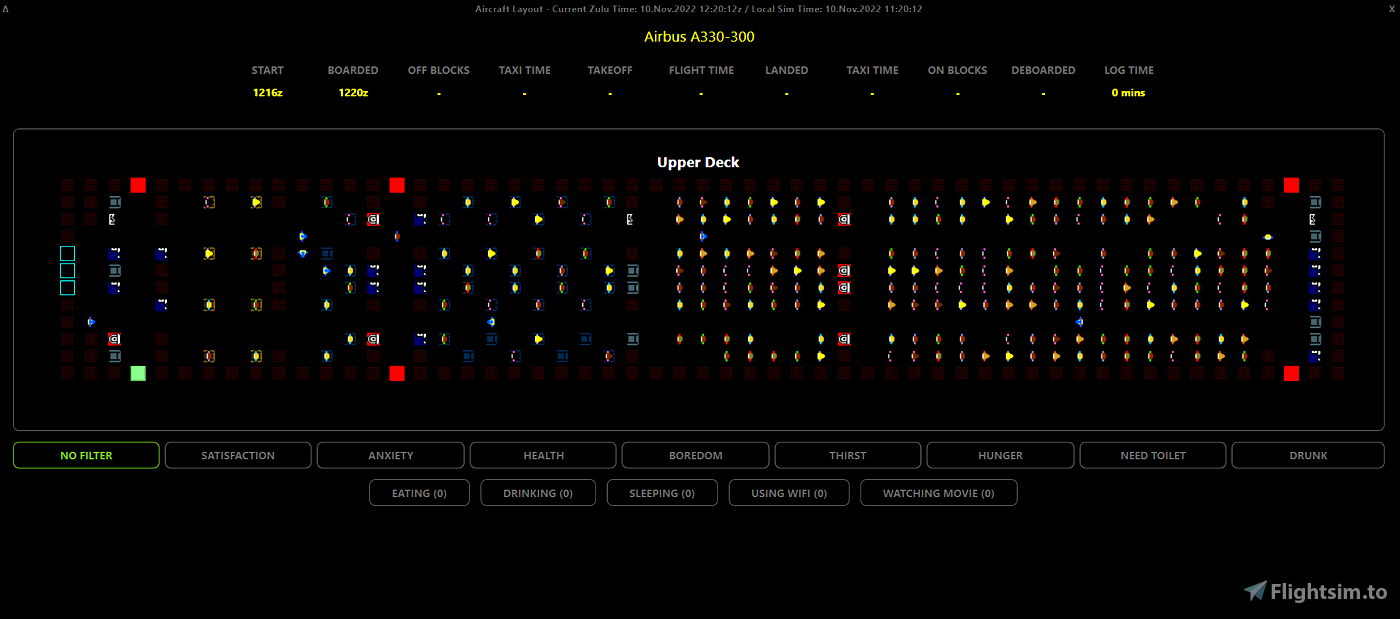Viewport: 1400px width, 619px height.
Task: Click the red exit square on the right side
Action: pos(1291,185)
